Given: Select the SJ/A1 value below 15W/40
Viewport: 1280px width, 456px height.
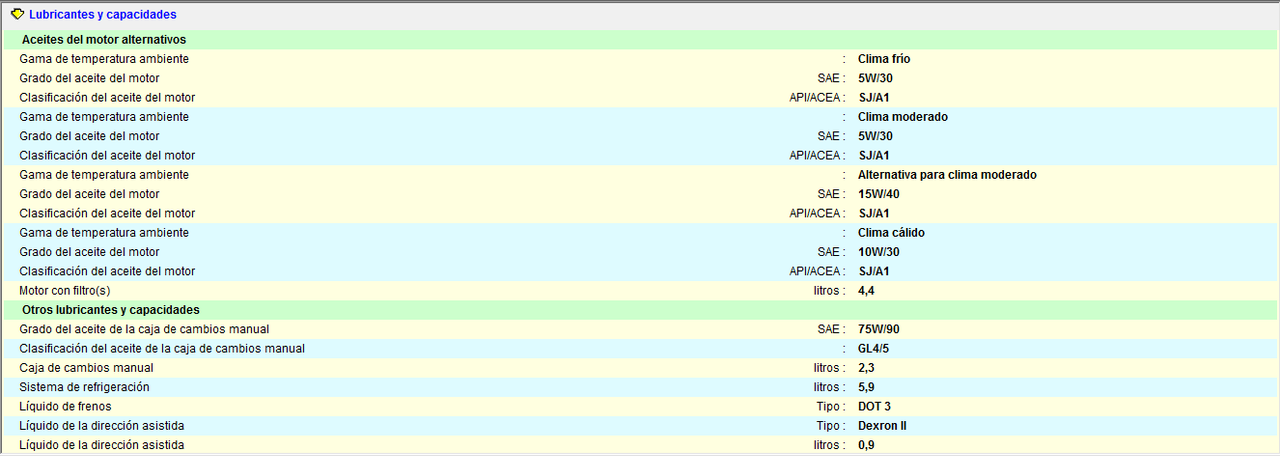Looking at the screenshot, I should tap(874, 213).
